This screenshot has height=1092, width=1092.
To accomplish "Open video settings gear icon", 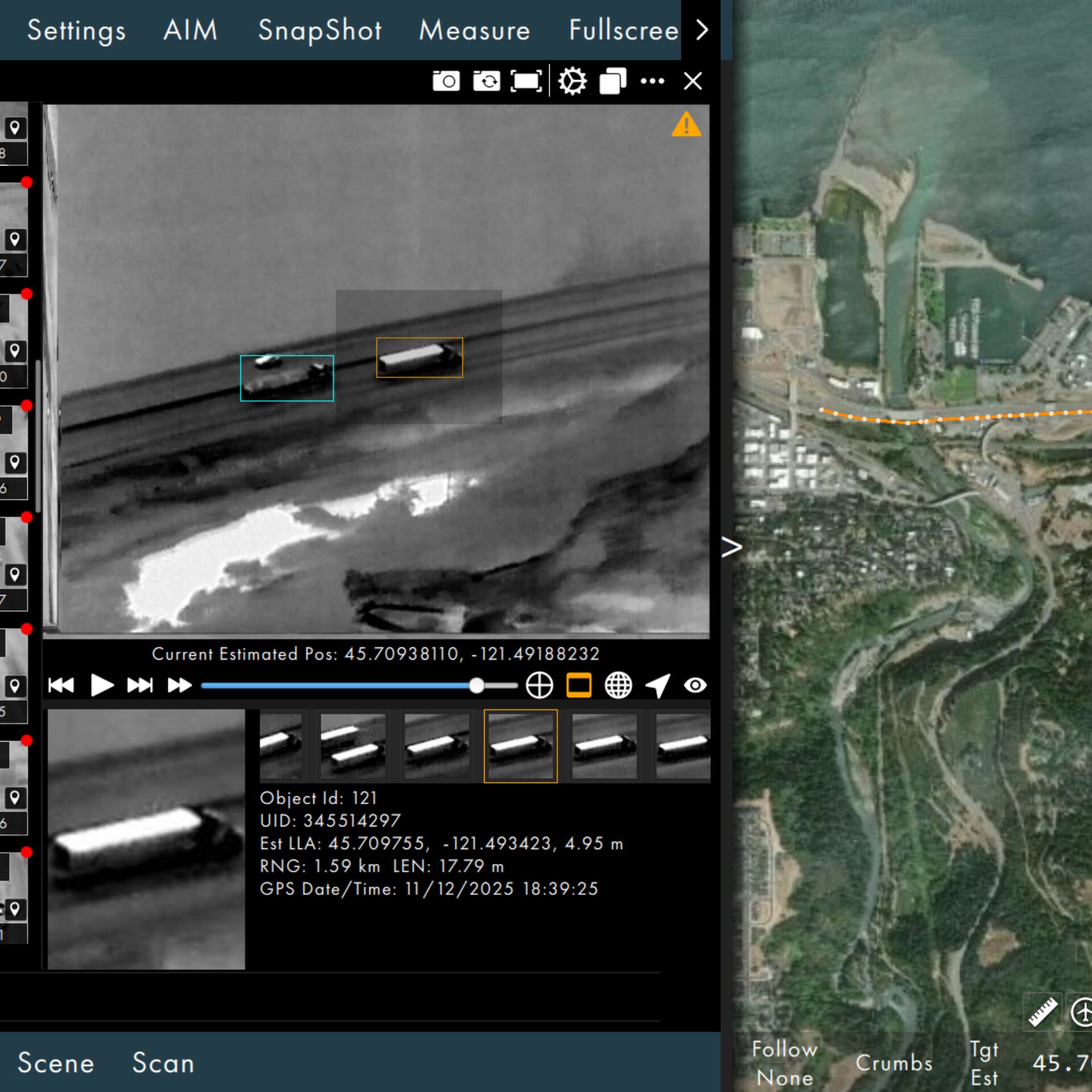I will 572,81.
